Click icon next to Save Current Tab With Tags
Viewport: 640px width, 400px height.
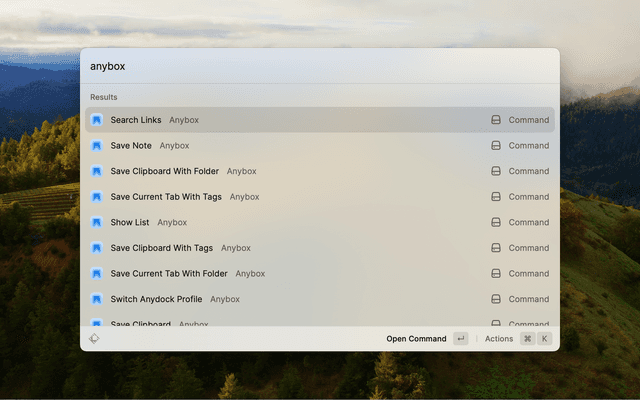tap(97, 197)
